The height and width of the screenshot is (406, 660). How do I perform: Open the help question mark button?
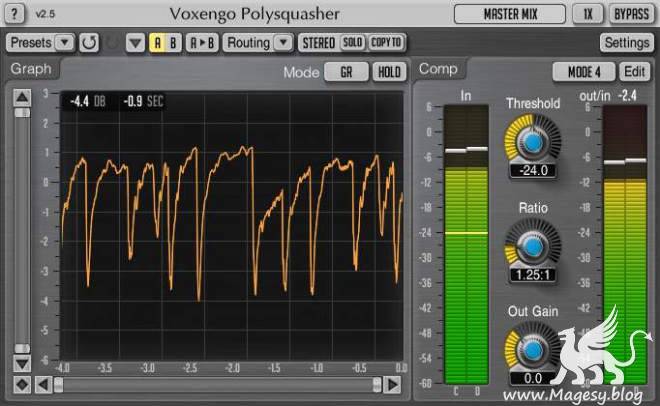tap(14, 13)
